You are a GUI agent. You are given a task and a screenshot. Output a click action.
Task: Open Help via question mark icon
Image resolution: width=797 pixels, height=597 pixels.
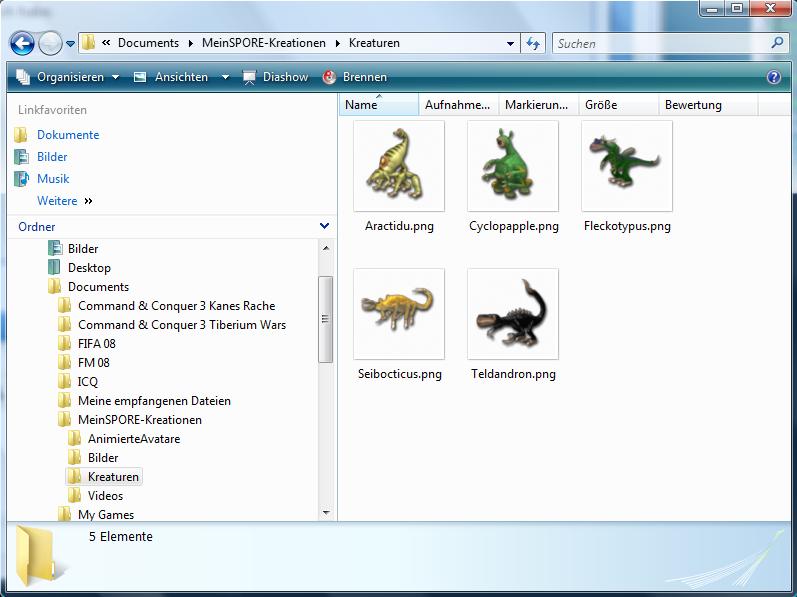(774, 77)
